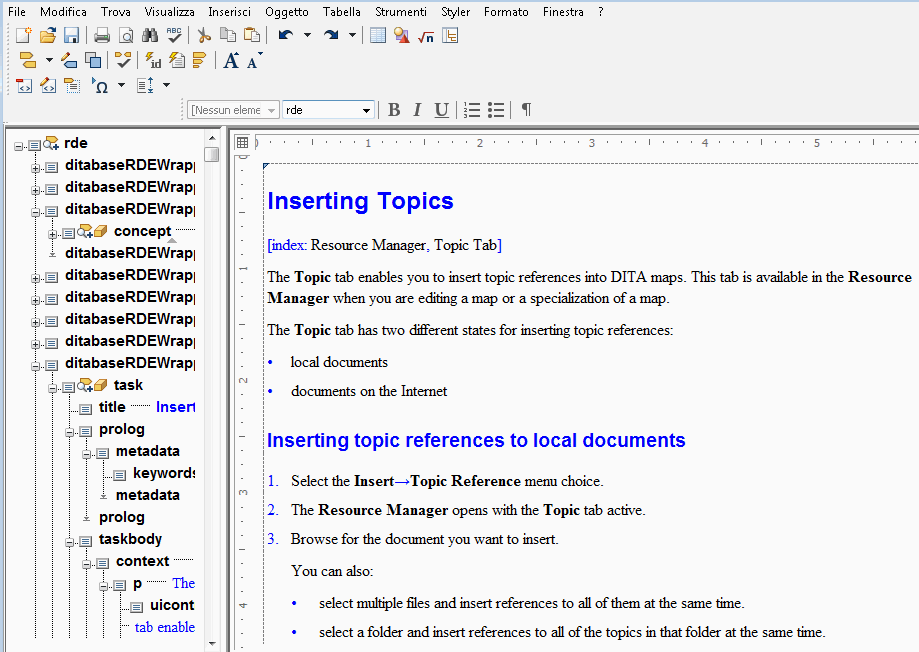Insert a table using the grid icon
Screen dimensions: 919x652
click(x=378, y=36)
